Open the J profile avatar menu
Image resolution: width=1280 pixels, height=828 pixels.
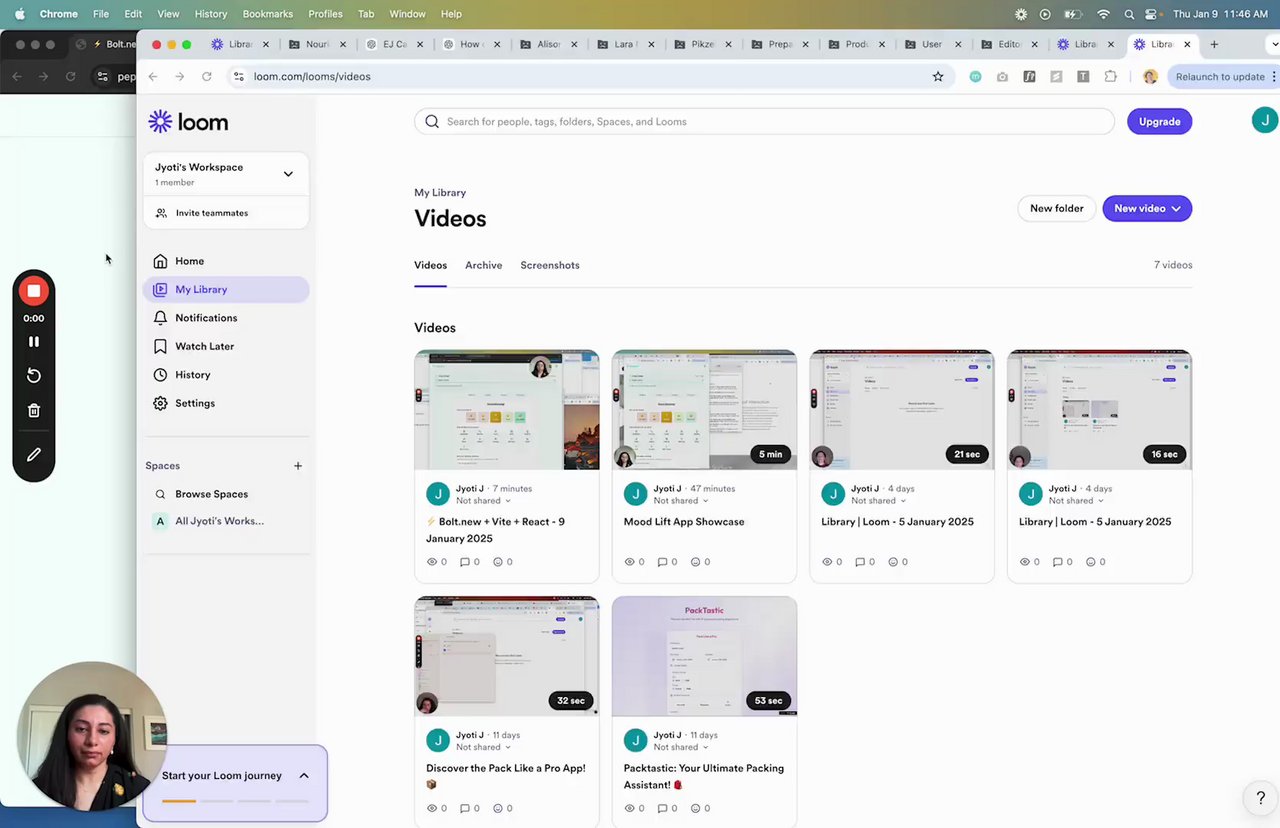[1265, 120]
